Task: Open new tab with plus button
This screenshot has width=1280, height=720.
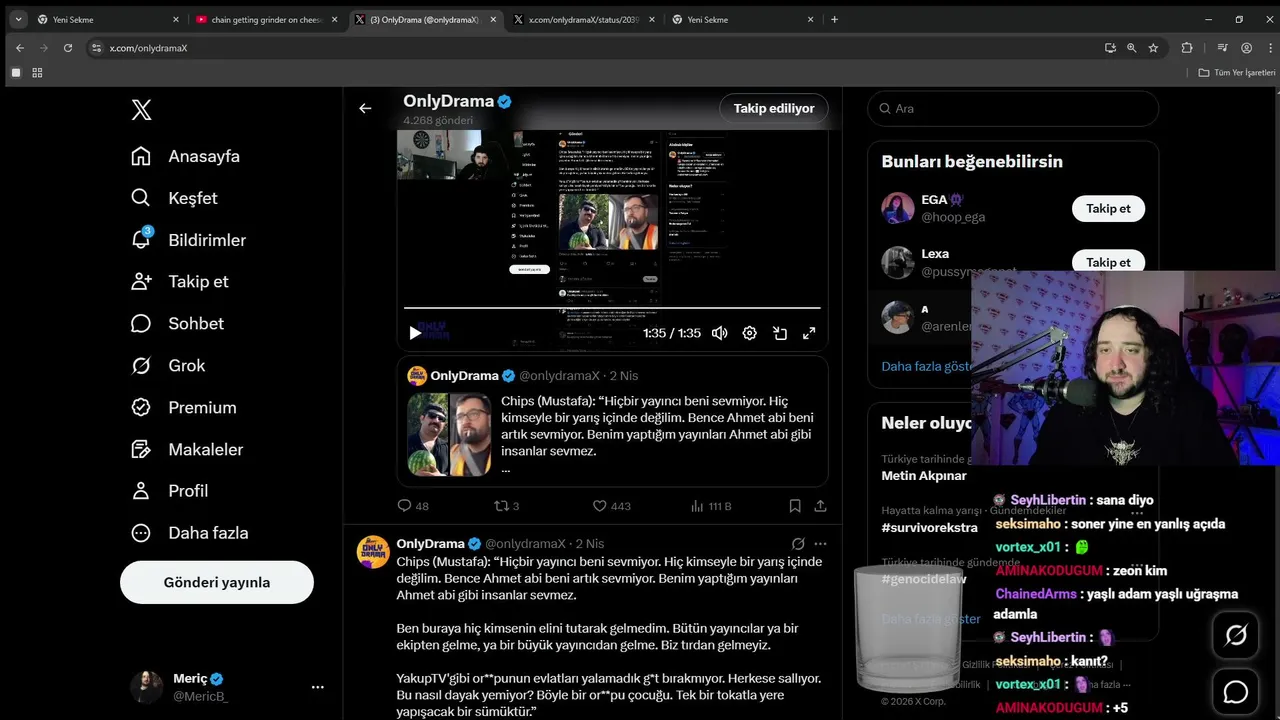Action: [x=834, y=19]
